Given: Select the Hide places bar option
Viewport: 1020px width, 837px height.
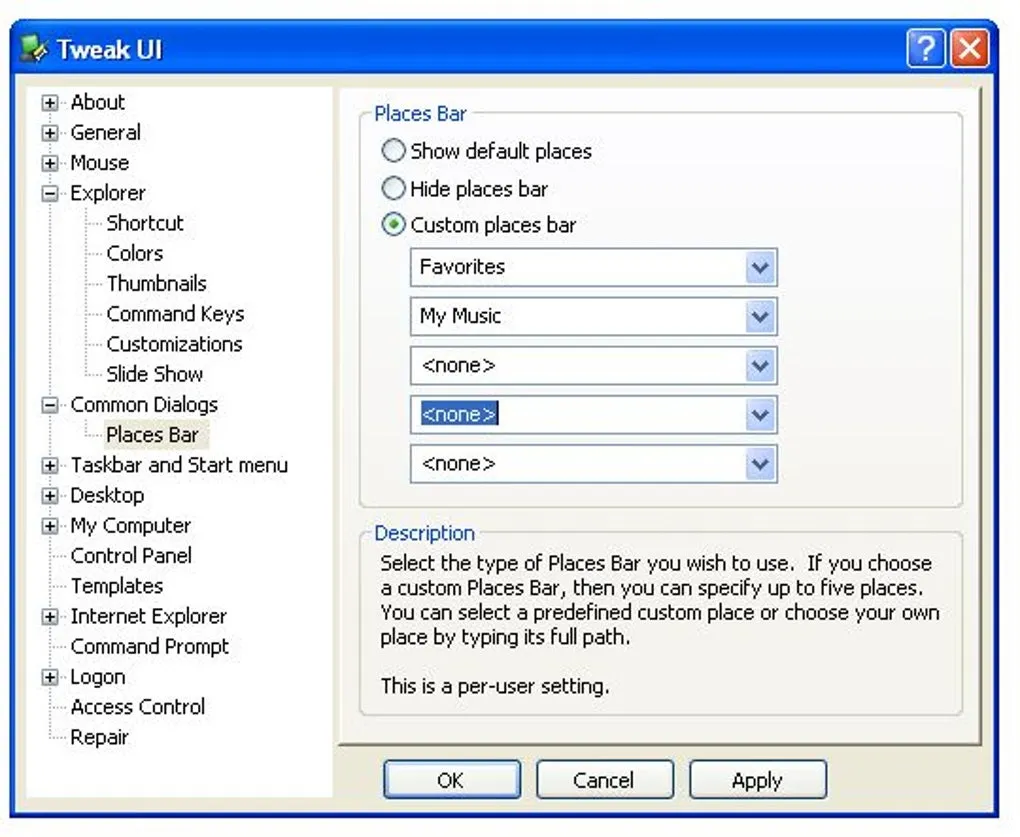Looking at the screenshot, I should (393, 189).
